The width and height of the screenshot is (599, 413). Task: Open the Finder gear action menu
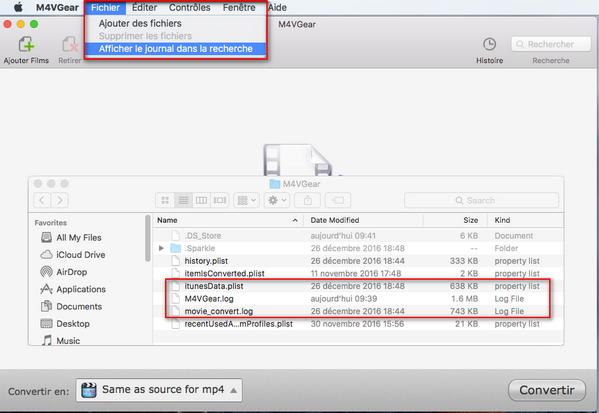(x=277, y=200)
